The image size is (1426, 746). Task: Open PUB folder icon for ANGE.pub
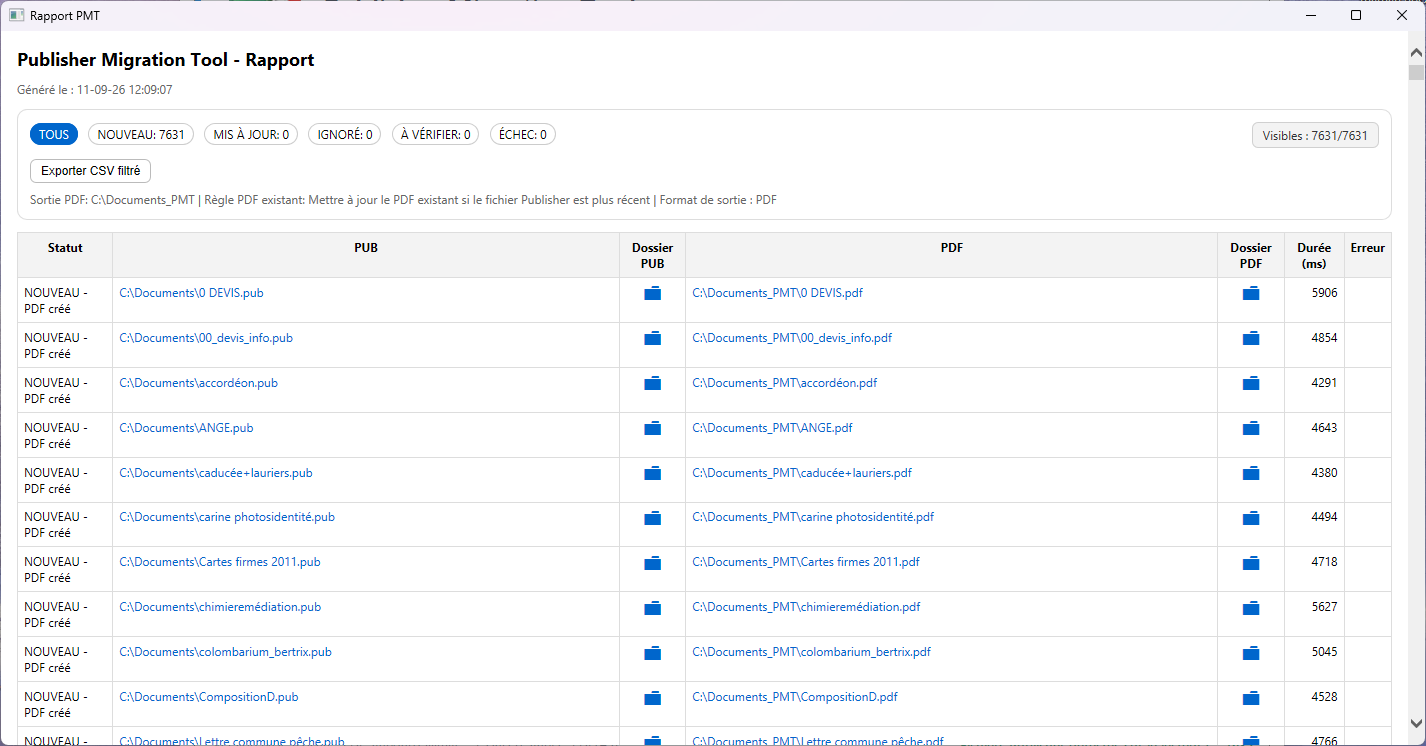[x=652, y=428]
